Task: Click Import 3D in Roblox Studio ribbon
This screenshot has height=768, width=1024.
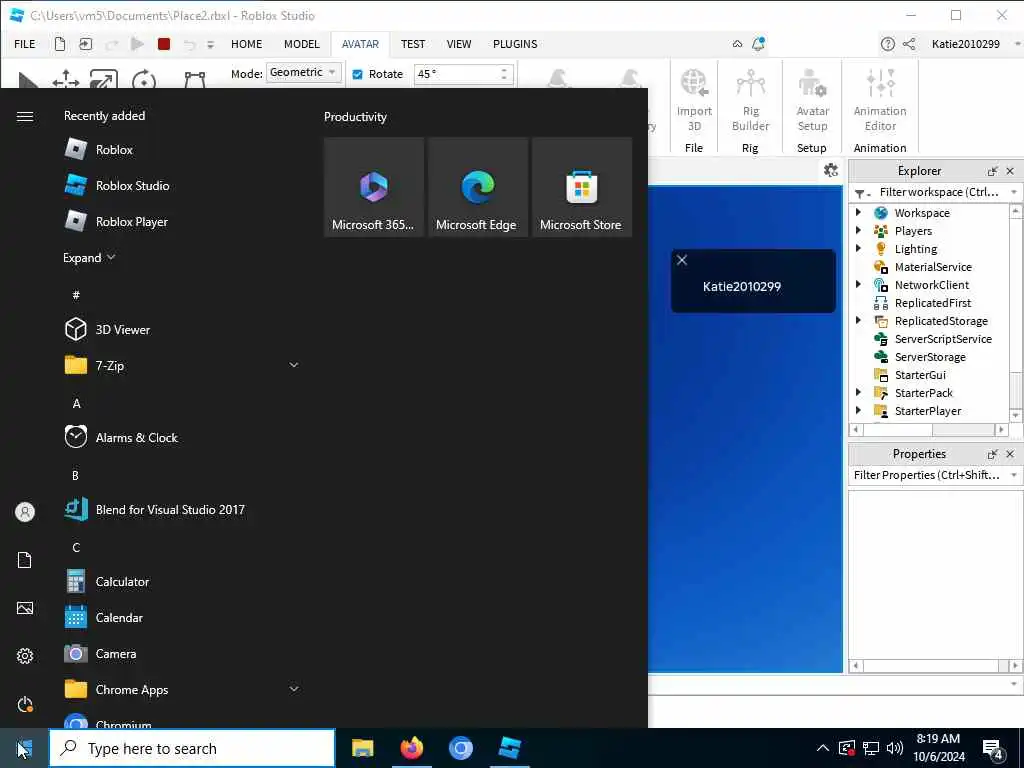Action: (x=694, y=101)
